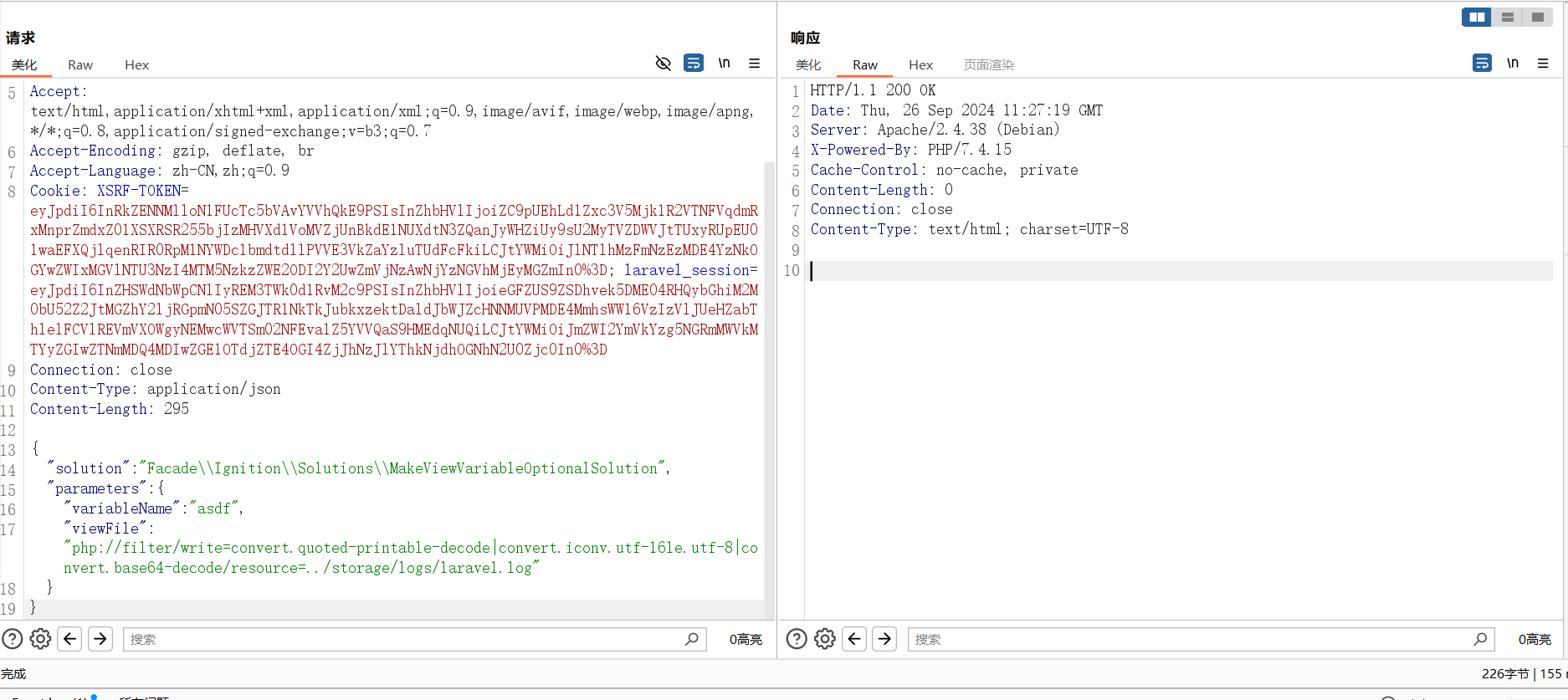Toggle hide non-printable eye icon in request panel
This screenshot has width=1568, height=700.
[x=664, y=64]
